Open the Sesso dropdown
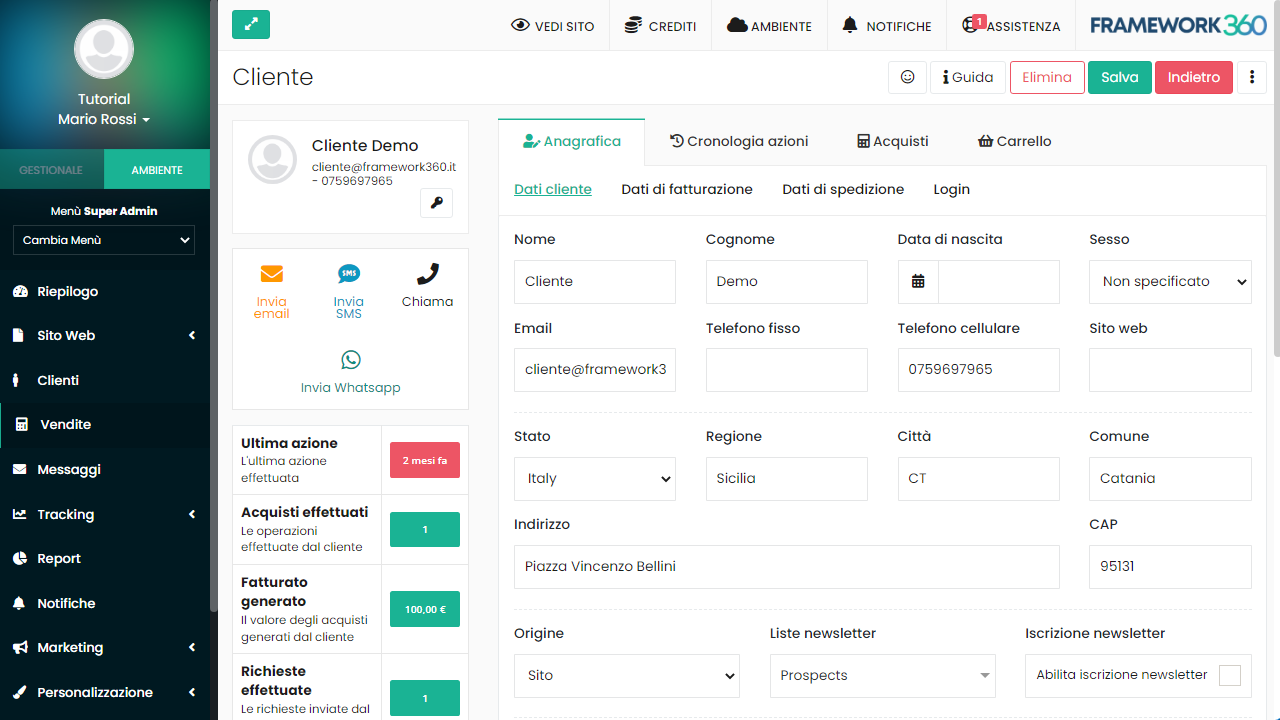This screenshot has height=720, width=1280. [x=1170, y=282]
